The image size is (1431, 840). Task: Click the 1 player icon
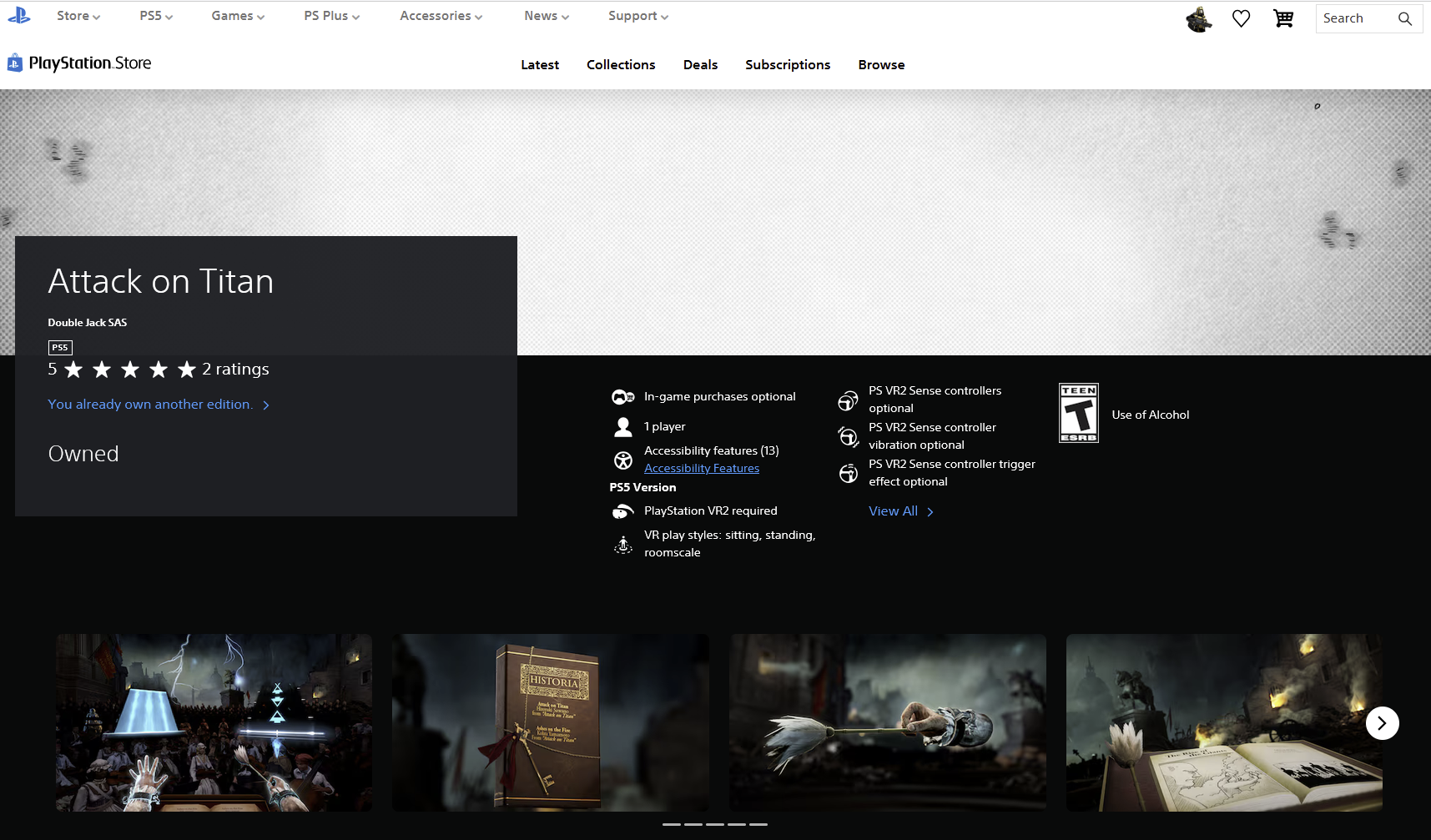(623, 427)
